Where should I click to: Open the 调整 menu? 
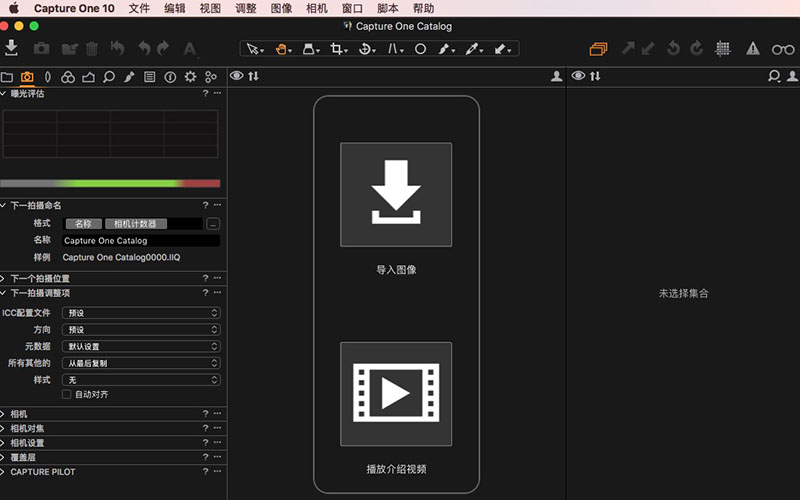[x=246, y=8]
